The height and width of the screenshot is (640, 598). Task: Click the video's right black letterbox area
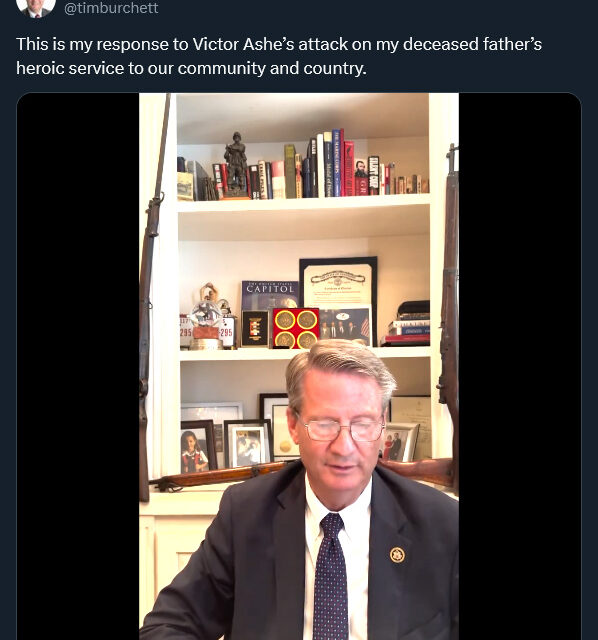pyautogui.click(x=520, y=366)
